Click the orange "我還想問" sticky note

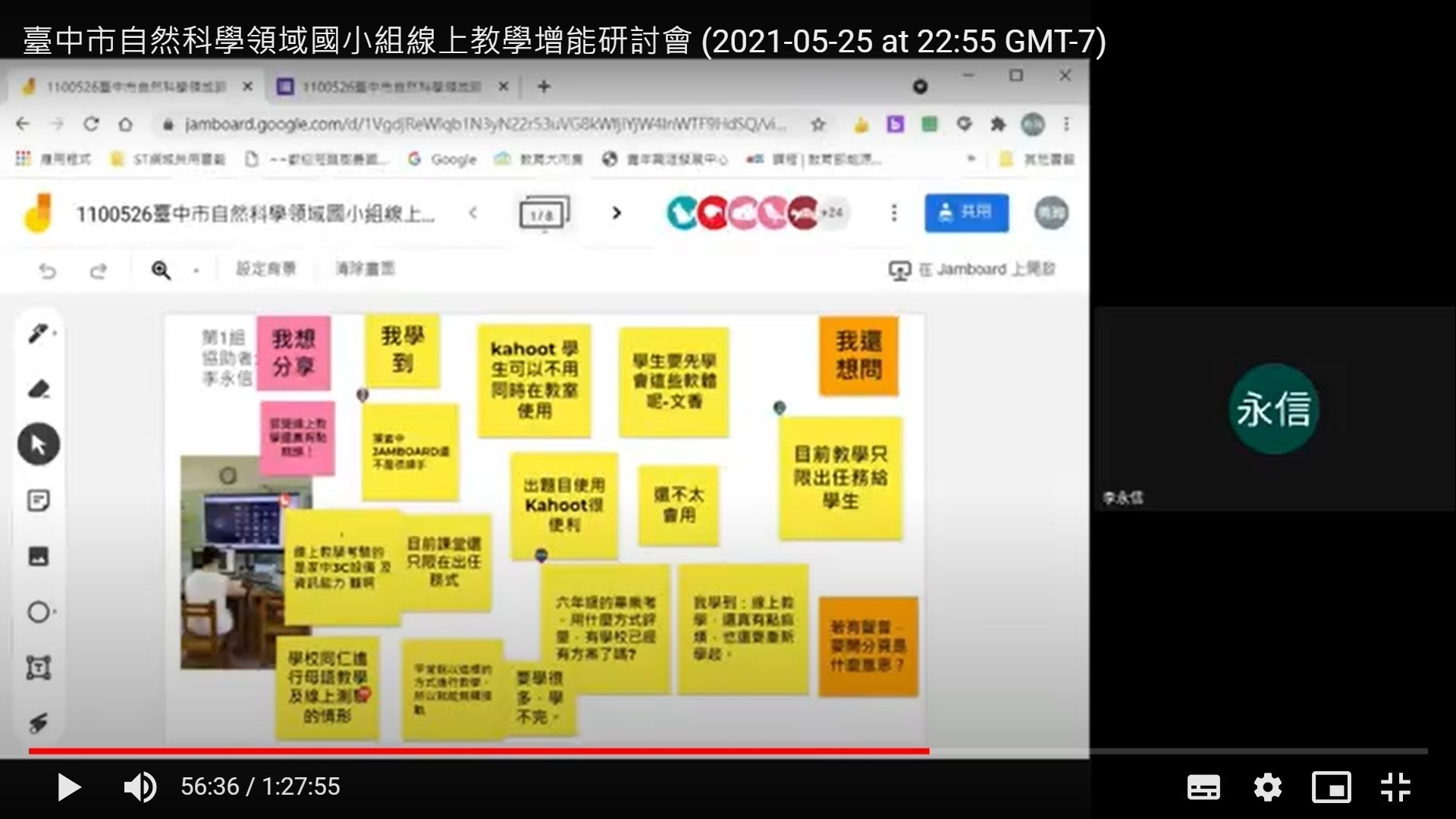858,356
